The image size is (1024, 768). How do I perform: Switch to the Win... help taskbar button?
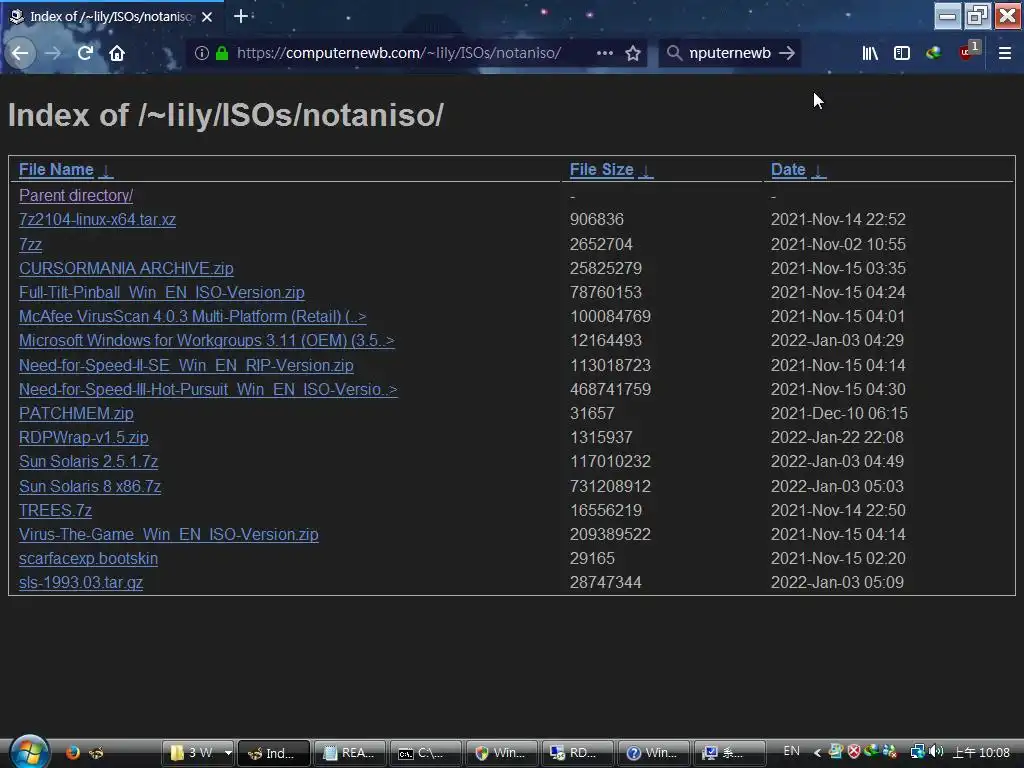pos(654,753)
